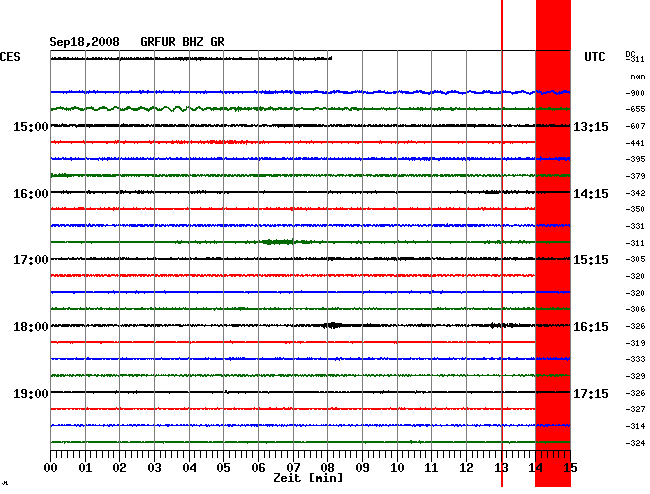This screenshot has height=494, width=650.
Task: Click the -331 DC offset value
Action: [635, 226]
